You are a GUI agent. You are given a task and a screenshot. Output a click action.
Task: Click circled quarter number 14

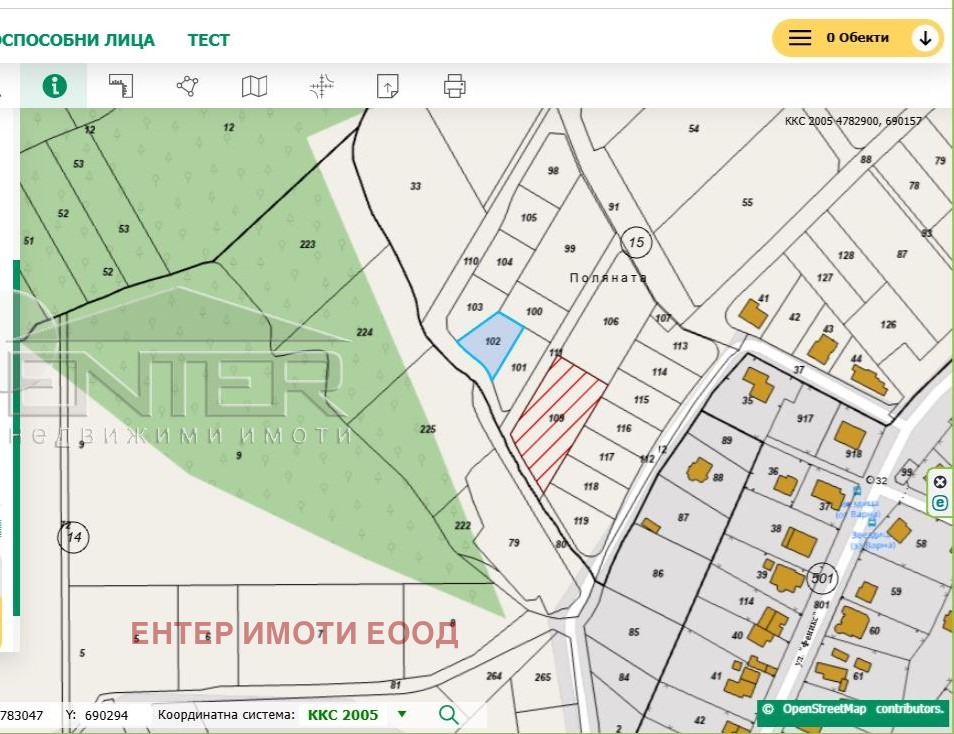(x=74, y=537)
